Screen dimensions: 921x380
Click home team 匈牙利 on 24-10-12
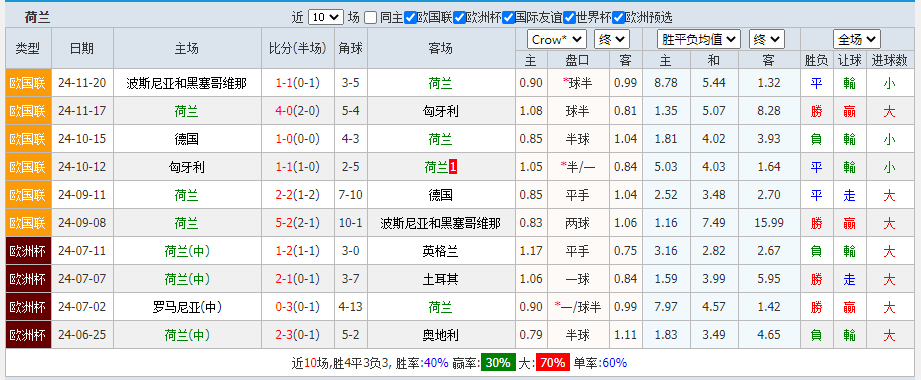click(x=187, y=167)
